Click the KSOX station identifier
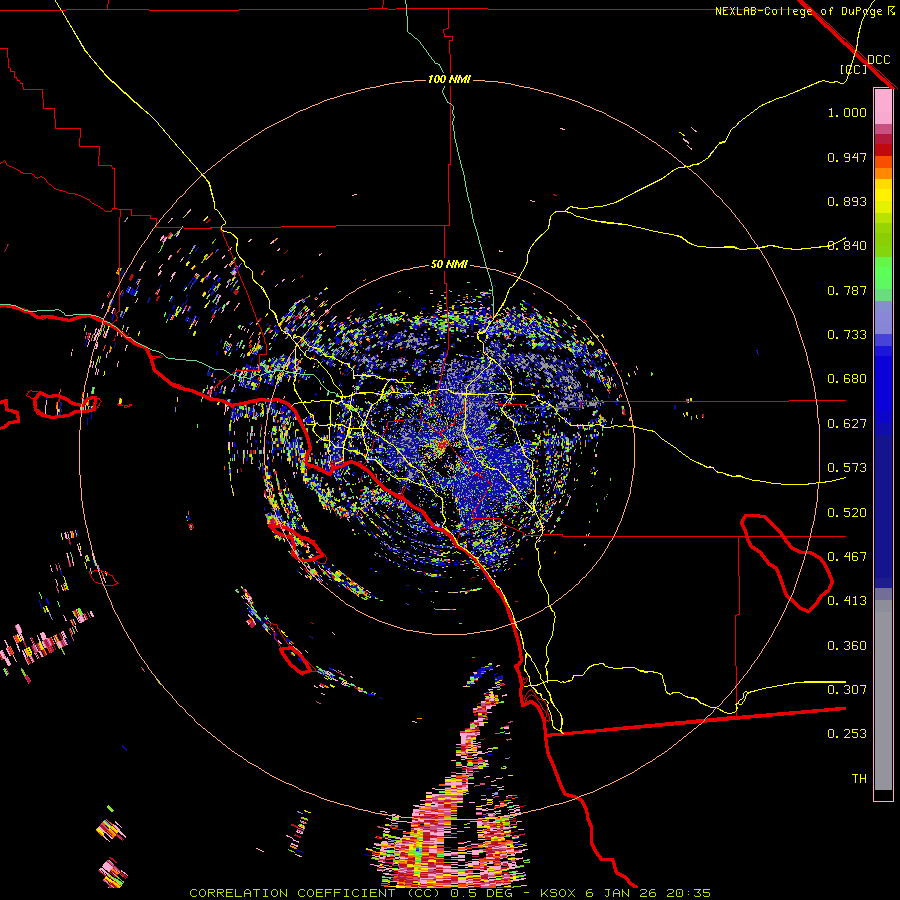Screen dimensions: 900x900 (558, 893)
